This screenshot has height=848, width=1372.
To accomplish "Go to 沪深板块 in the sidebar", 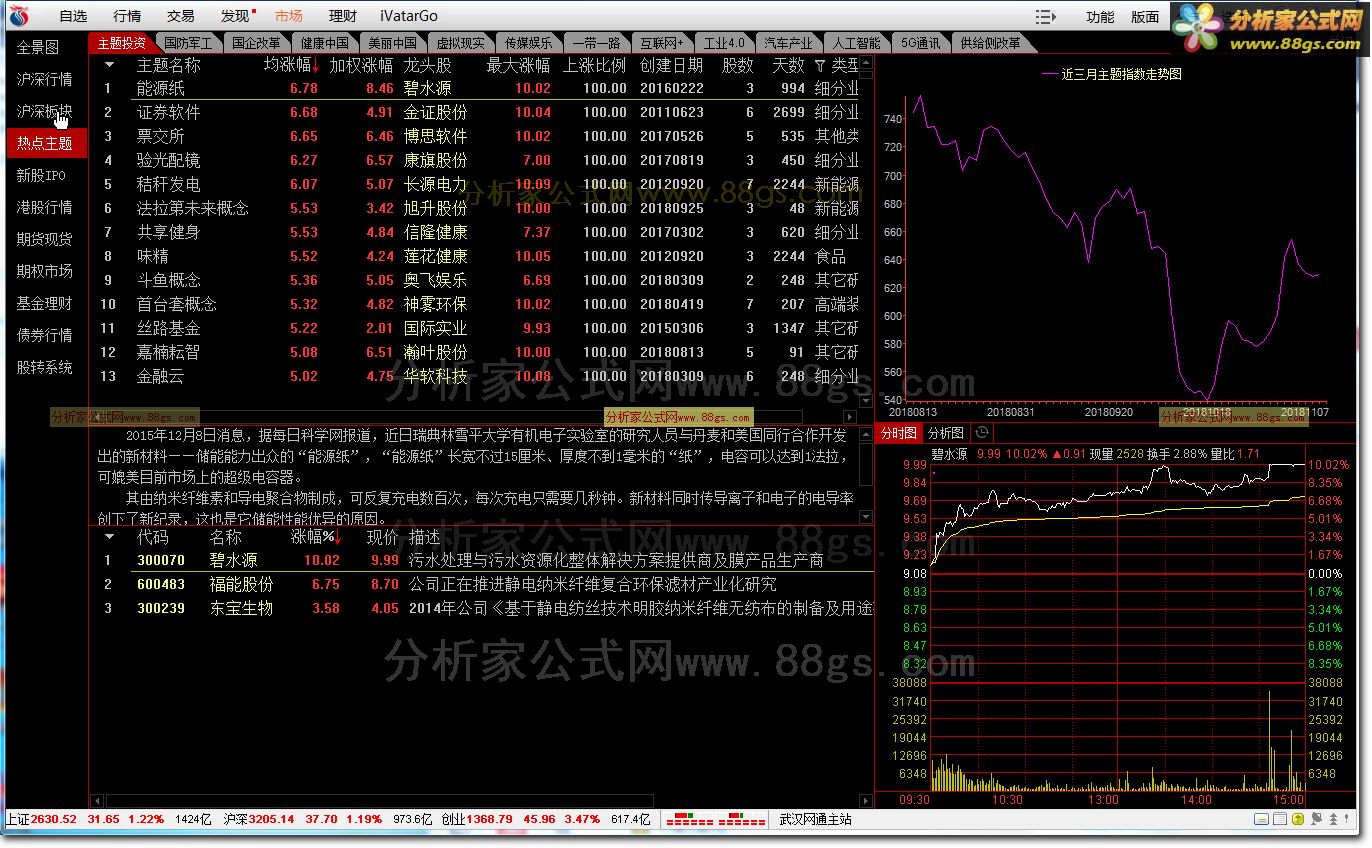I will [44, 111].
